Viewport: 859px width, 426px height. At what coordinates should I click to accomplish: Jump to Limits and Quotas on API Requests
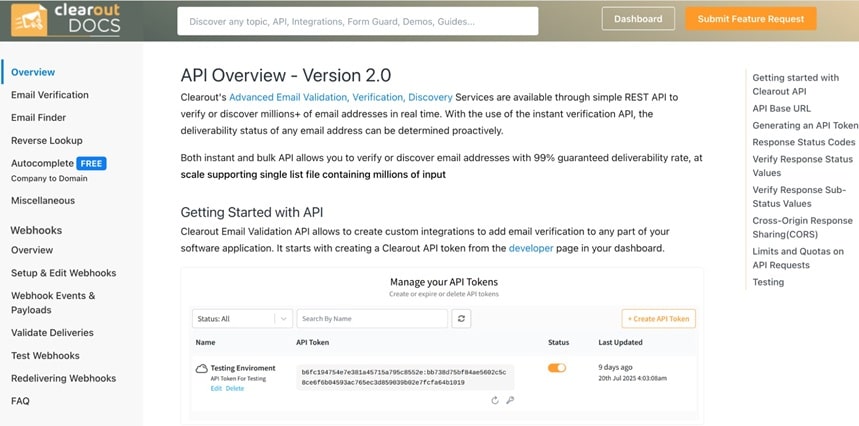click(798, 258)
